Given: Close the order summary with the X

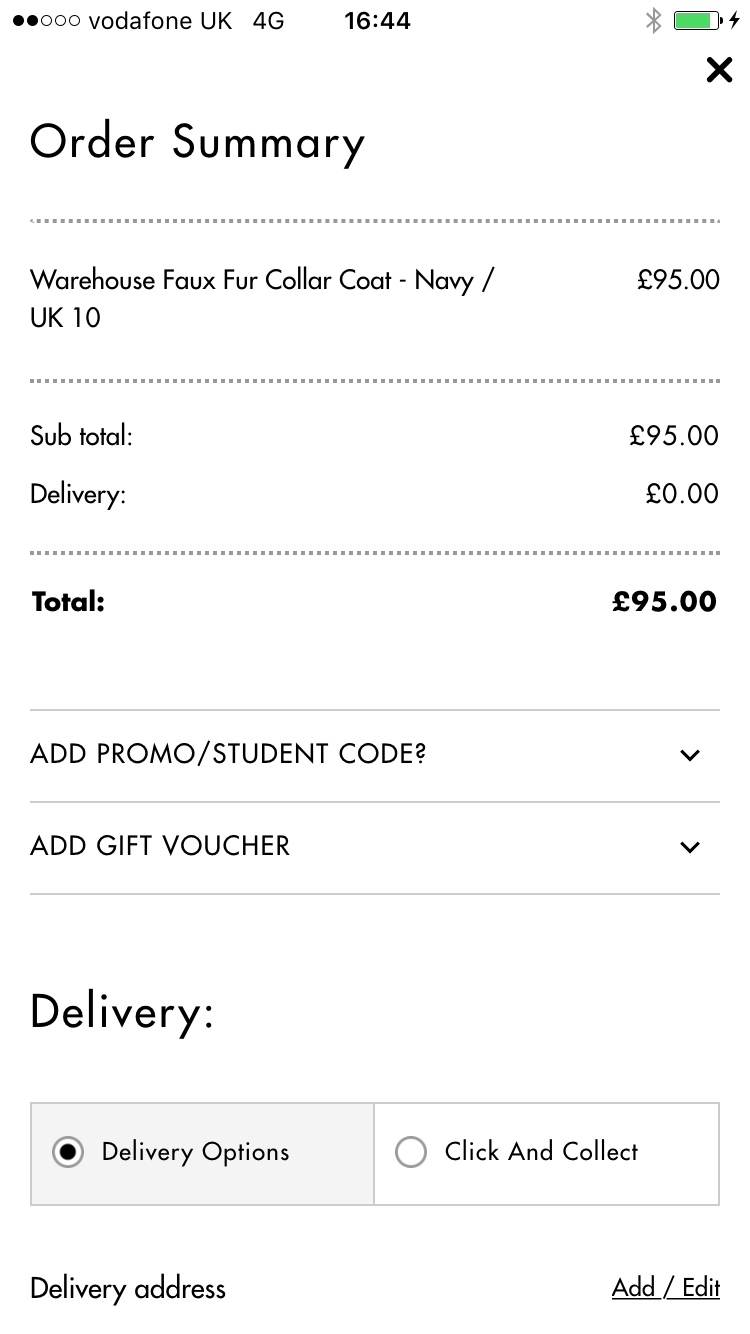Looking at the screenshot, I should click(719, 70).
